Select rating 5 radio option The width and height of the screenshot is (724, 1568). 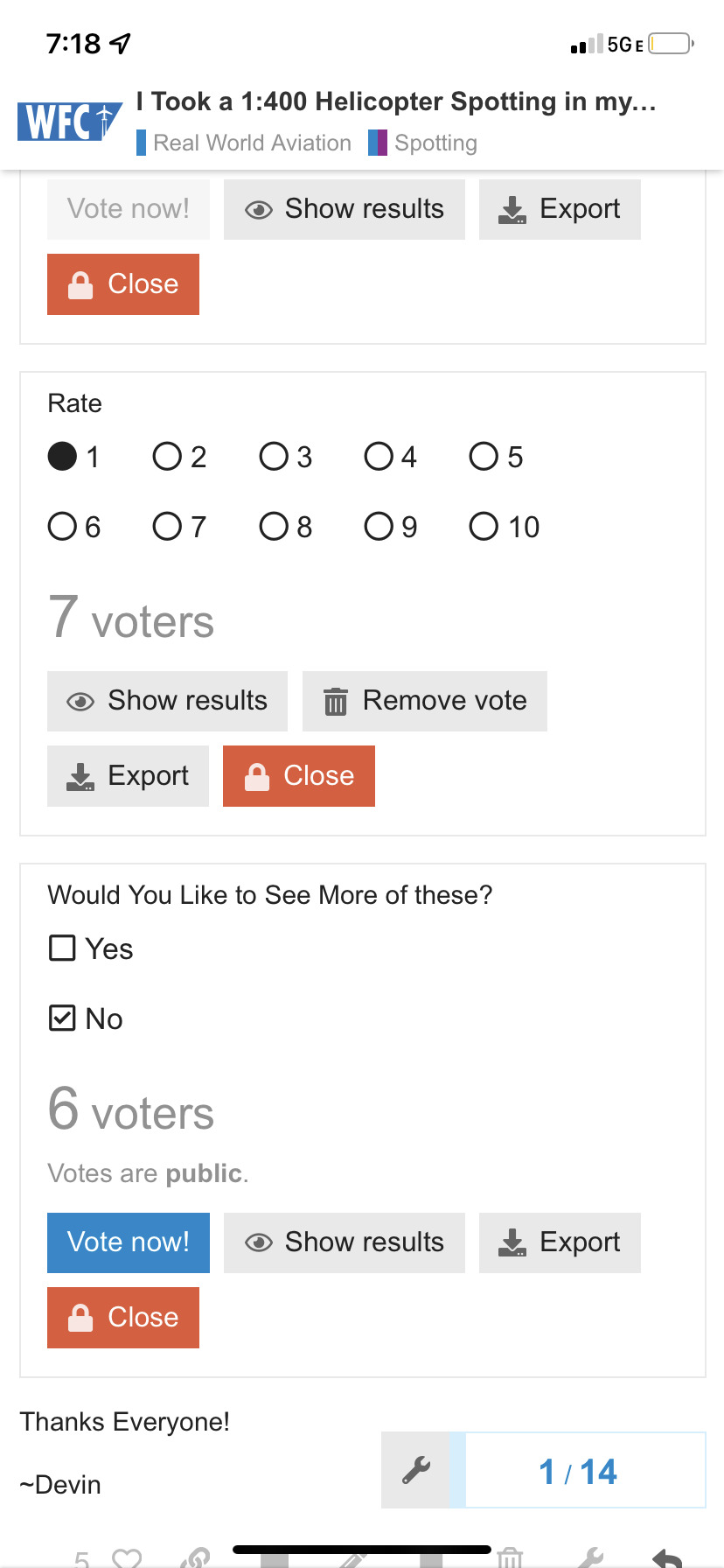point(484,456)
